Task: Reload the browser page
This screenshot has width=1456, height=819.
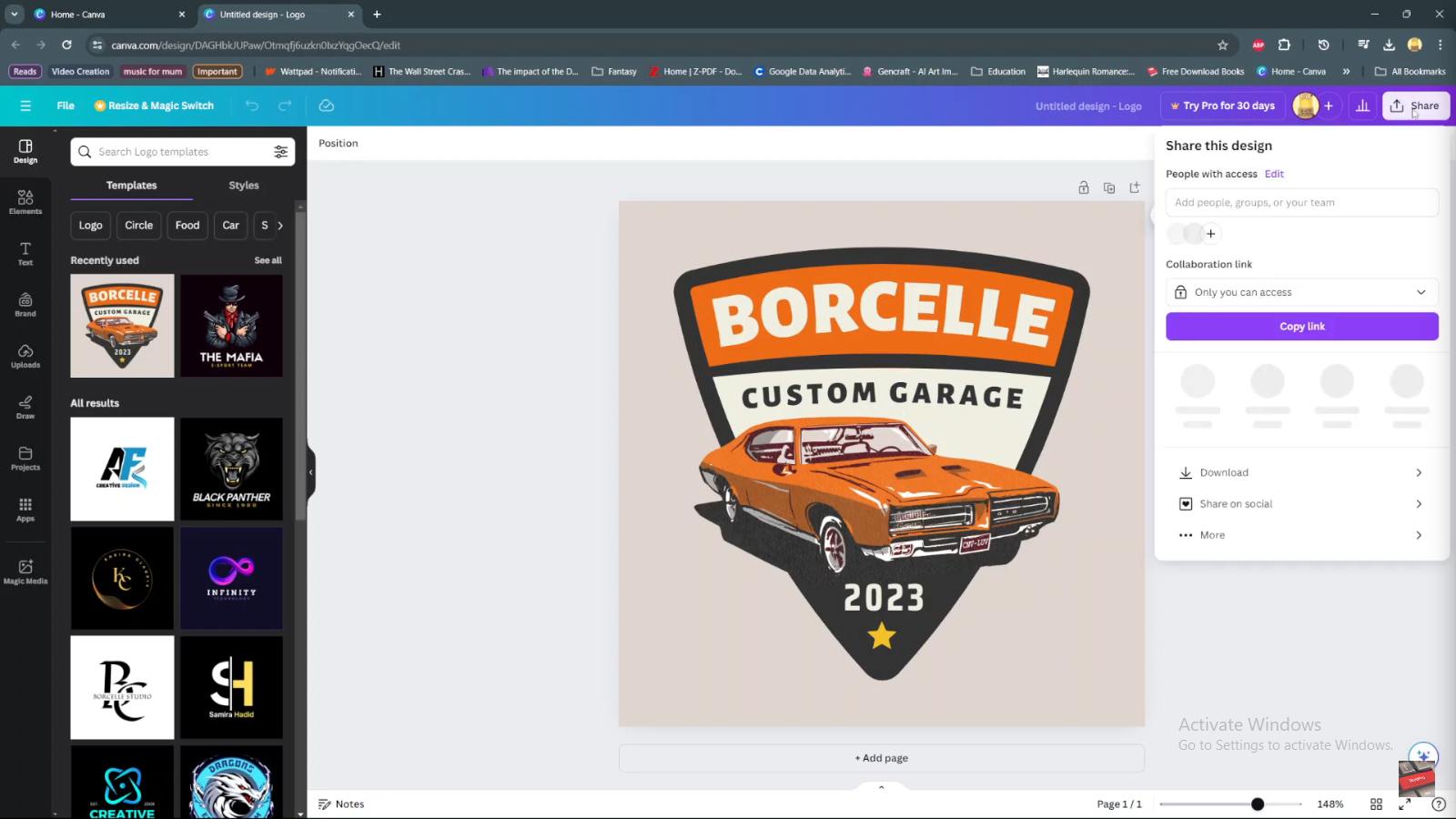Action: 66,45
